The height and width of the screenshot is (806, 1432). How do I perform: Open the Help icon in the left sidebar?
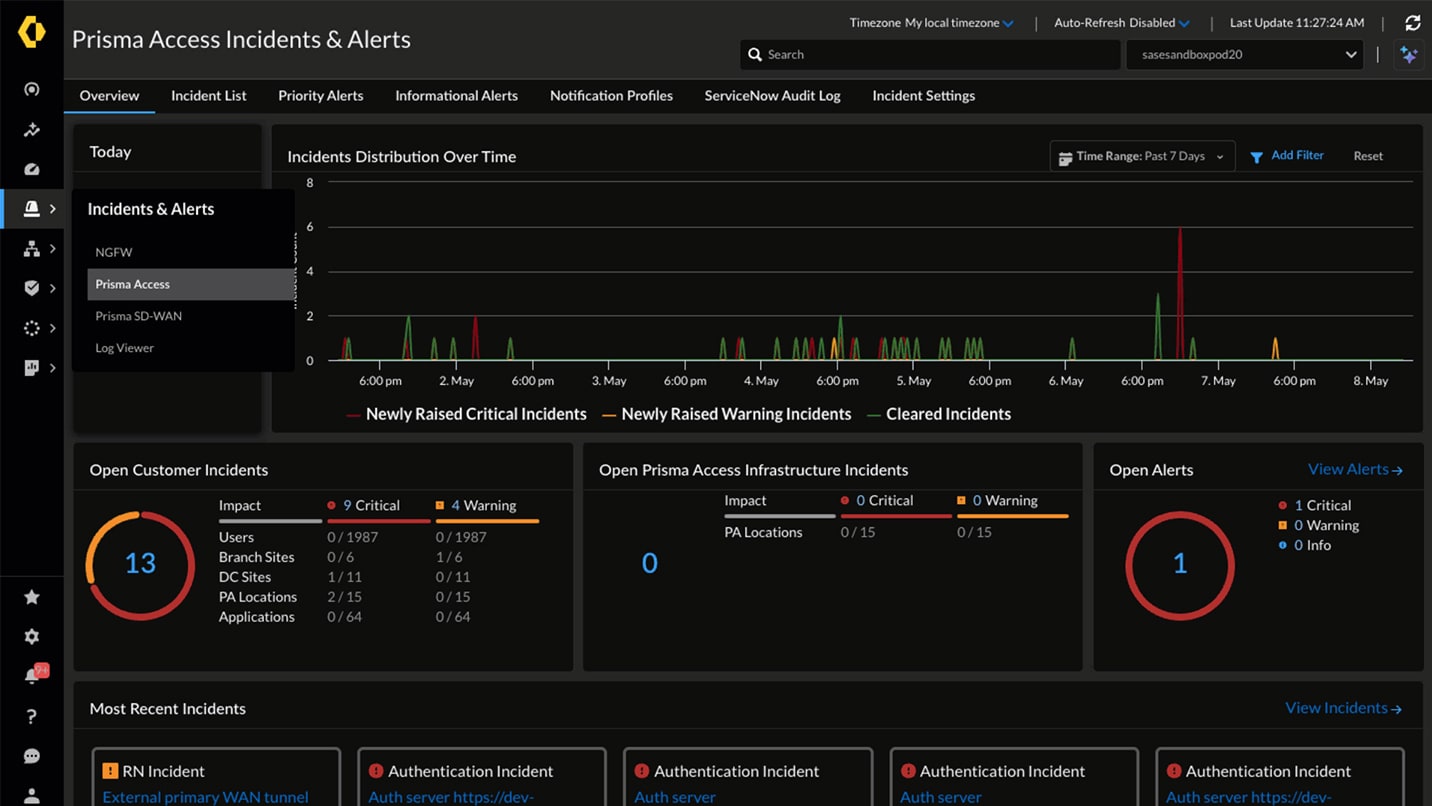[x=33, y=716]
